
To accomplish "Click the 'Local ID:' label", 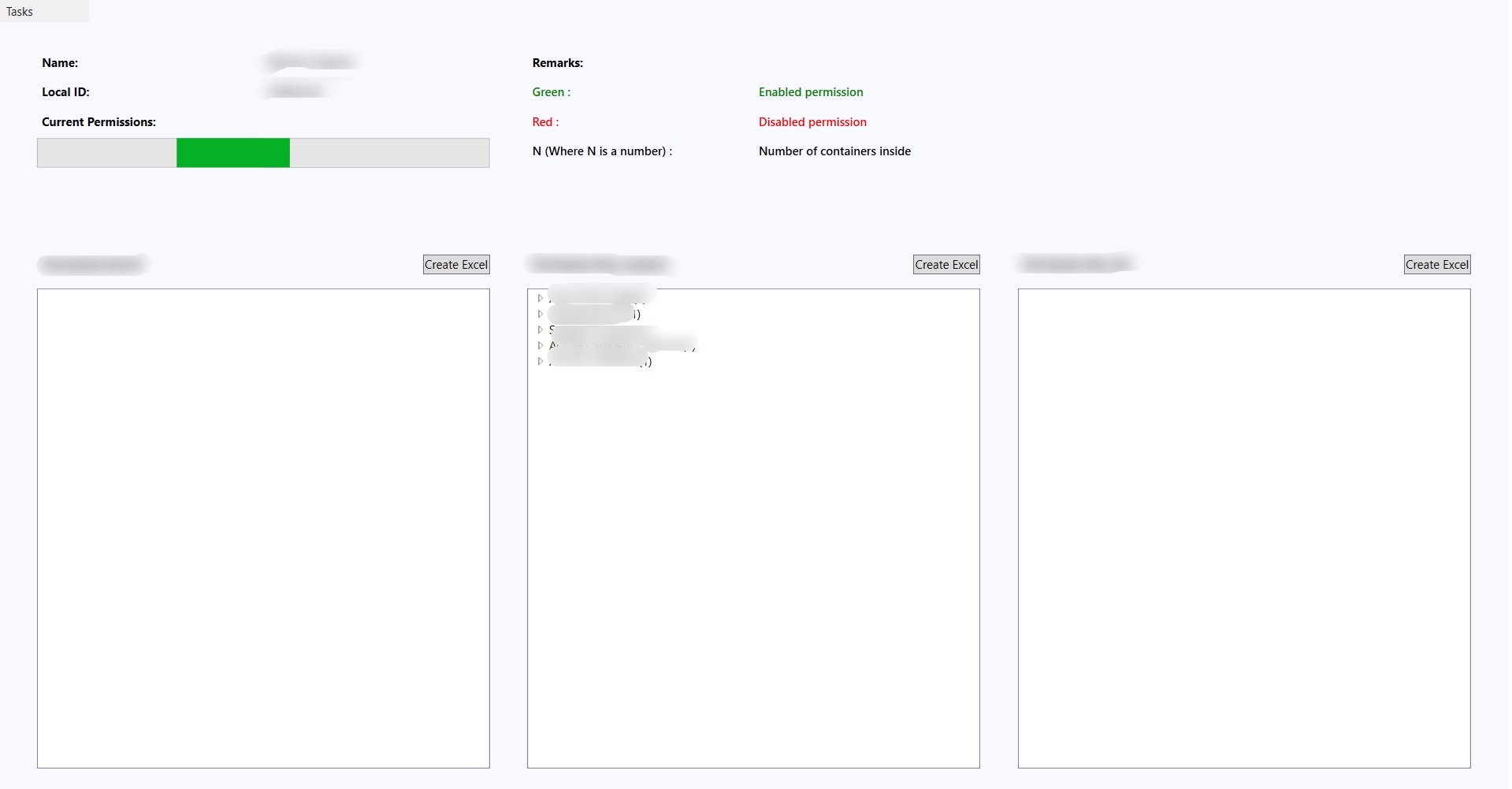I will (x=65, y=92).
